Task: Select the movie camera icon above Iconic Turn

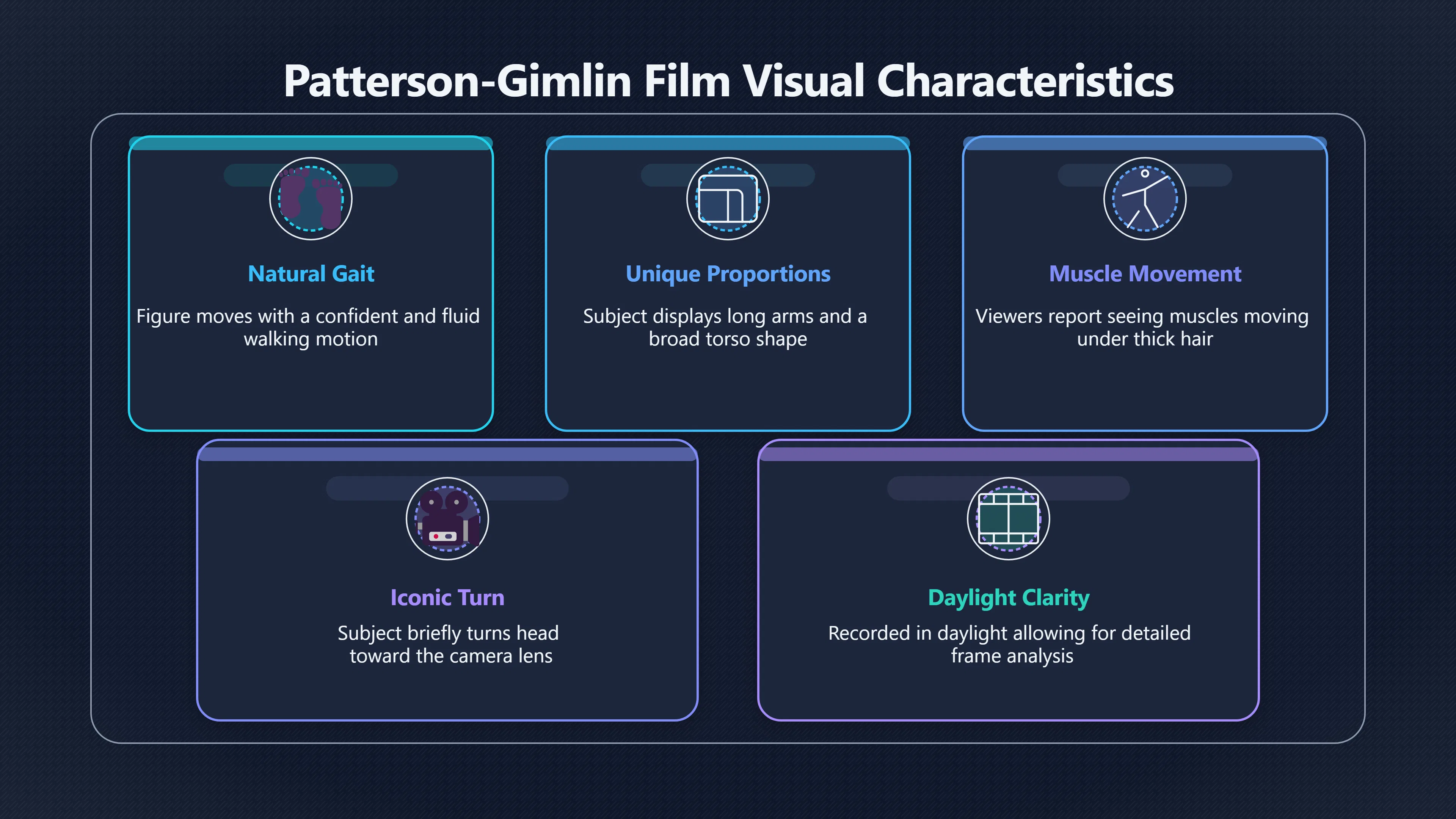Action: (x=448, y=519)
